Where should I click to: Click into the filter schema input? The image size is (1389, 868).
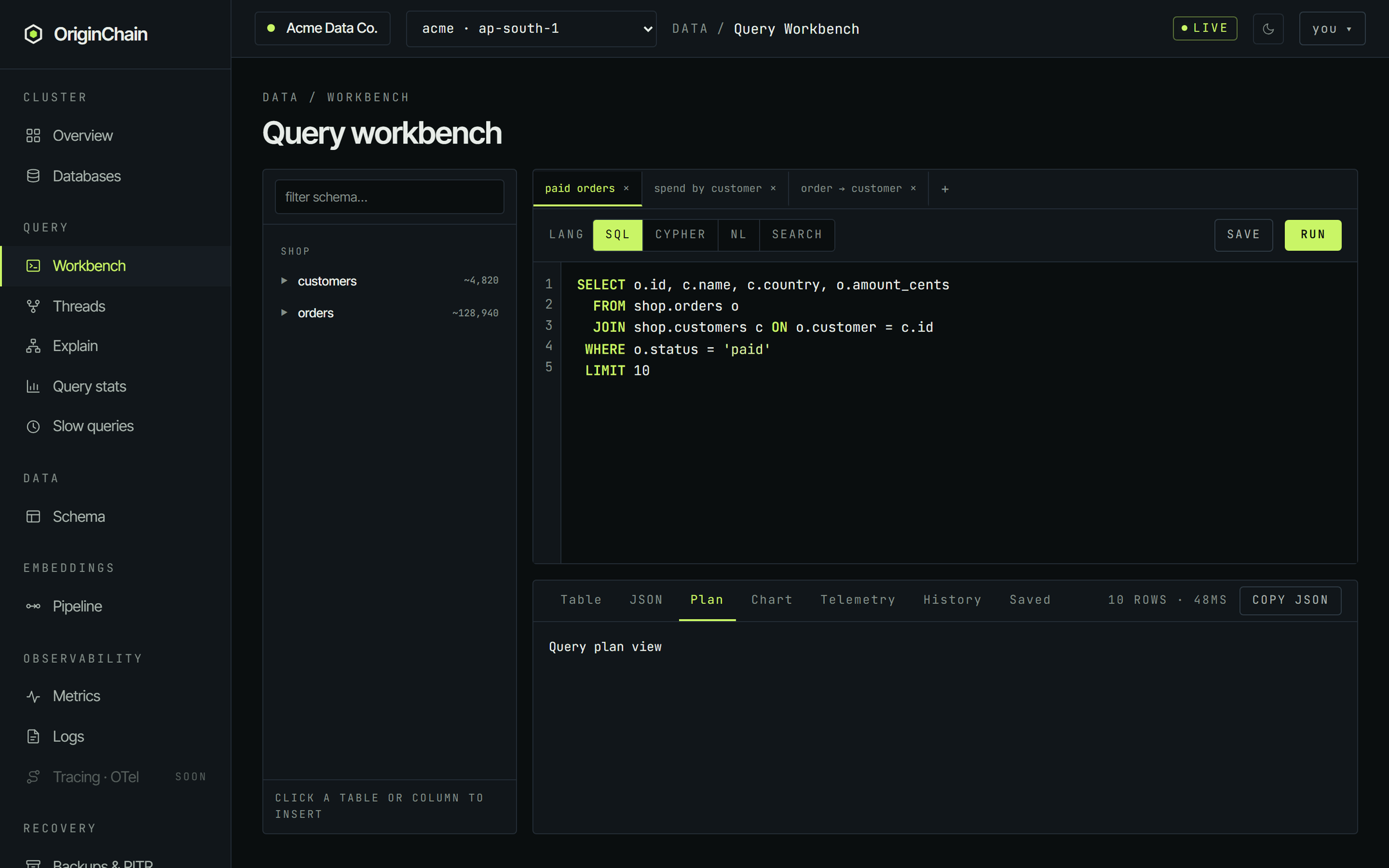click(389, 197)
